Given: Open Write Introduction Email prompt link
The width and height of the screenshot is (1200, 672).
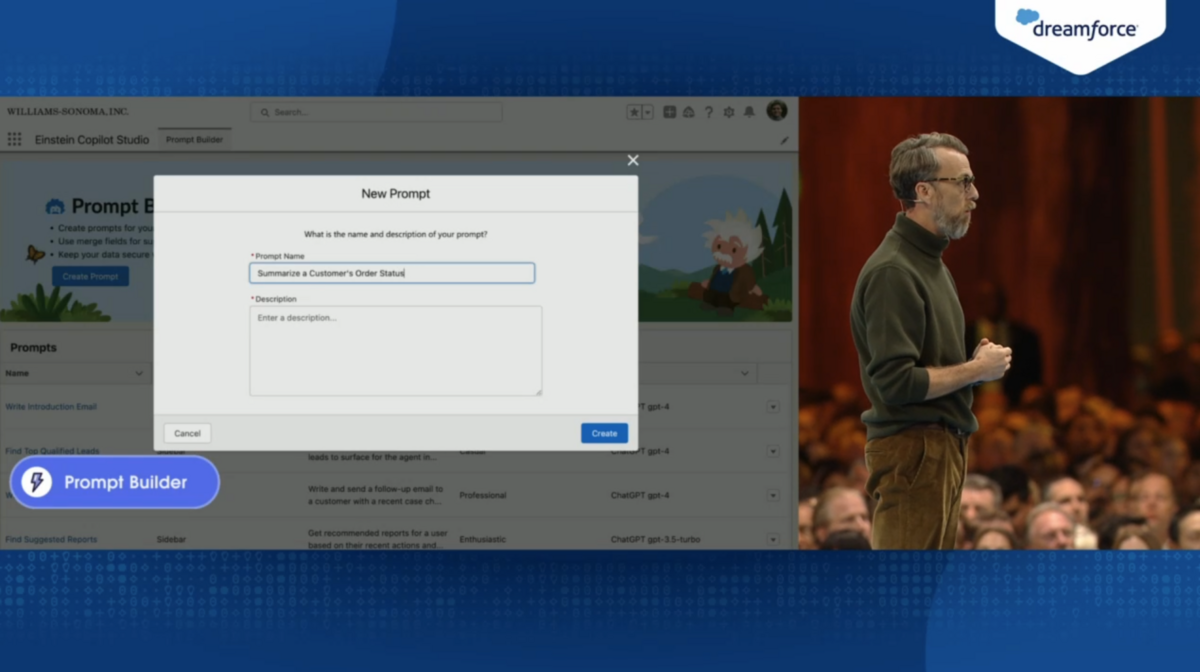Looking at the screenshot, I should 51,407.
